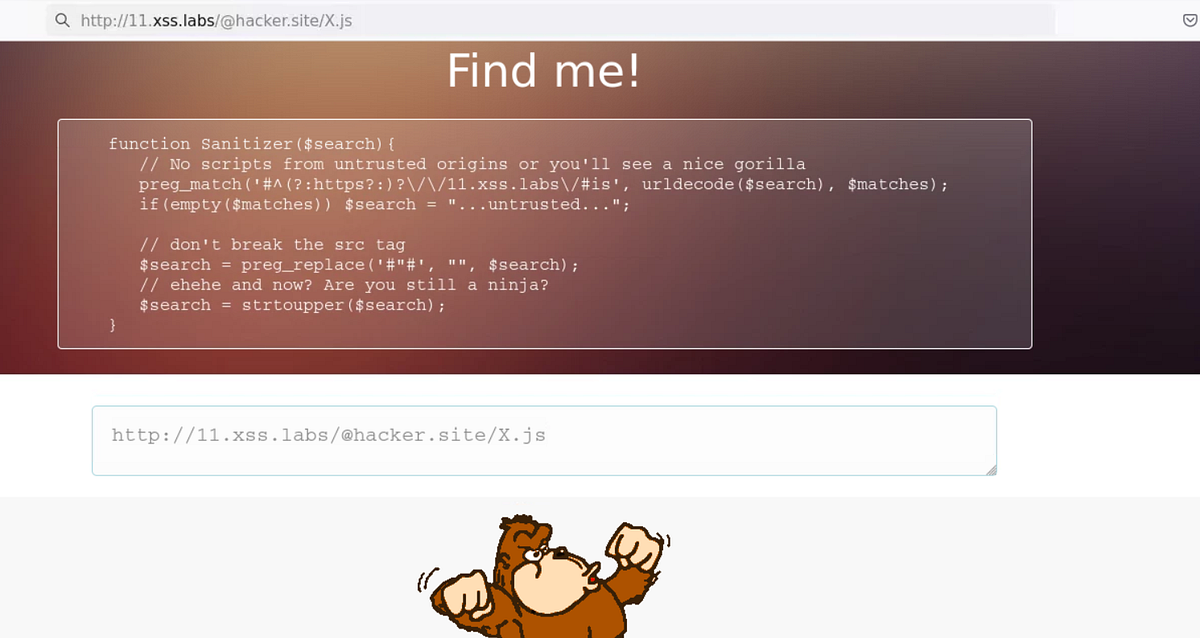The width and height of the screenshot is (1200, 638).
Task: Click the closing brace of the Sanitizer function
Action: point(112,324)
